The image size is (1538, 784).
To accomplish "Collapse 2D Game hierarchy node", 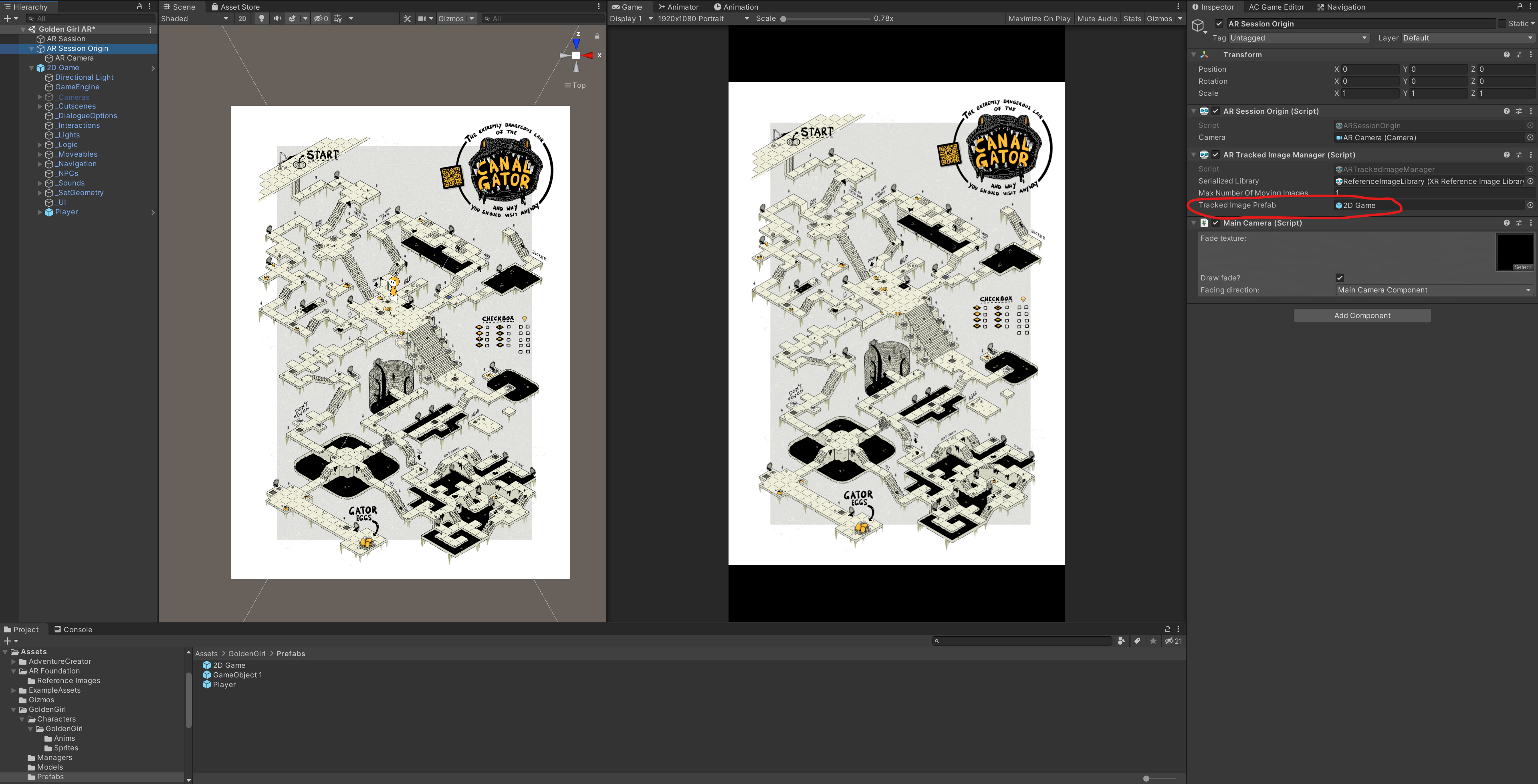I will tap(32, 68).
